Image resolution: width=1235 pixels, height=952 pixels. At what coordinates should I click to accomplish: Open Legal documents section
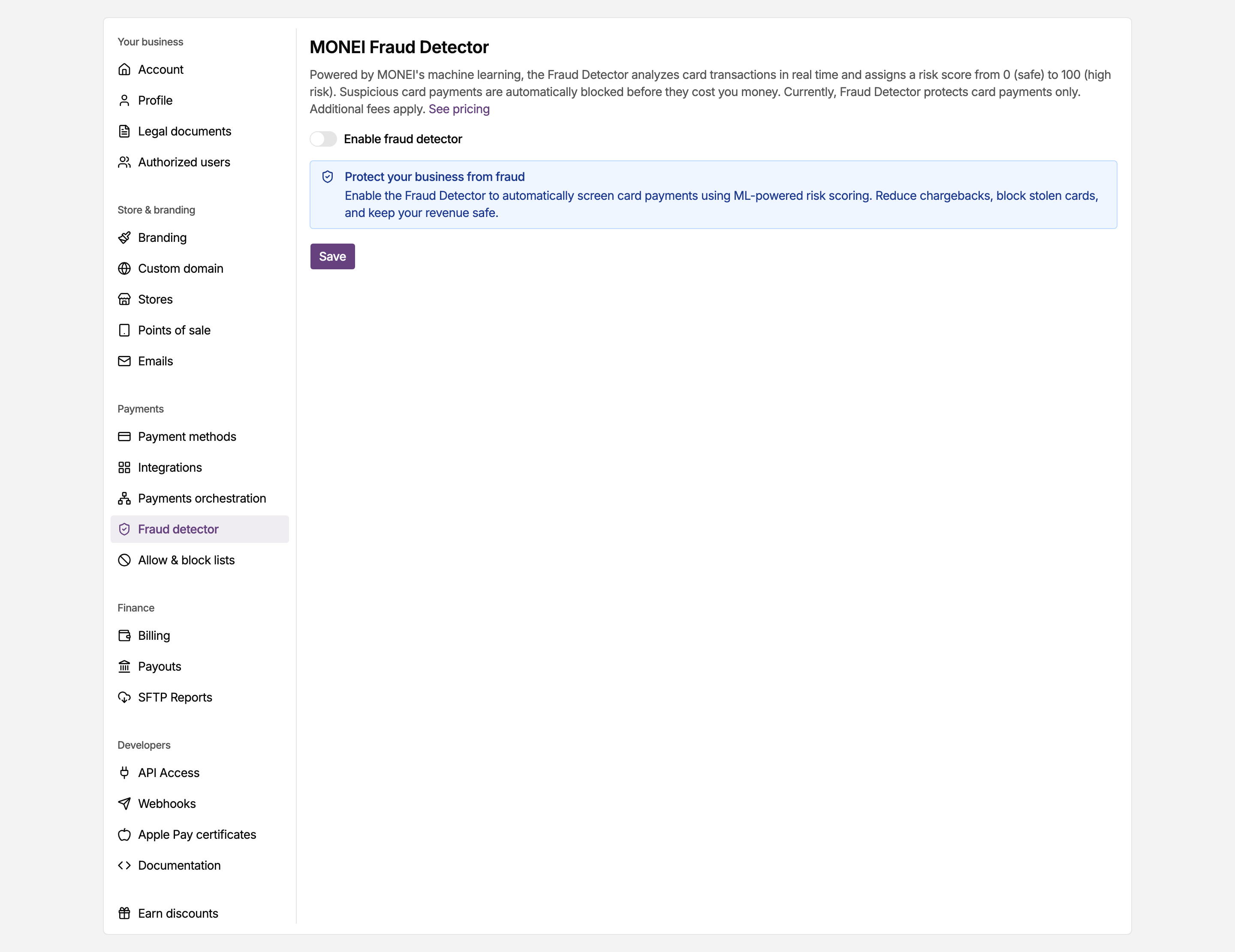click(199, 131)
